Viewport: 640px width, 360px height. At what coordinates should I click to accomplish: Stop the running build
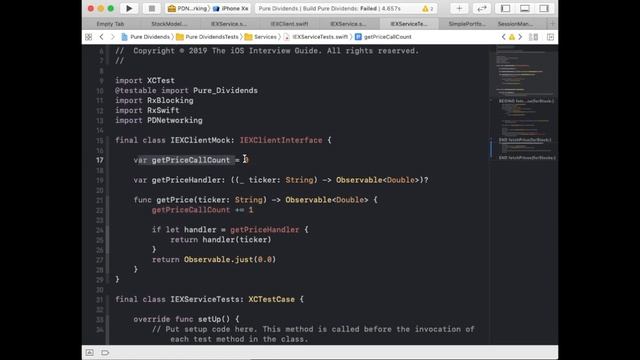click(x=151, y=8)
